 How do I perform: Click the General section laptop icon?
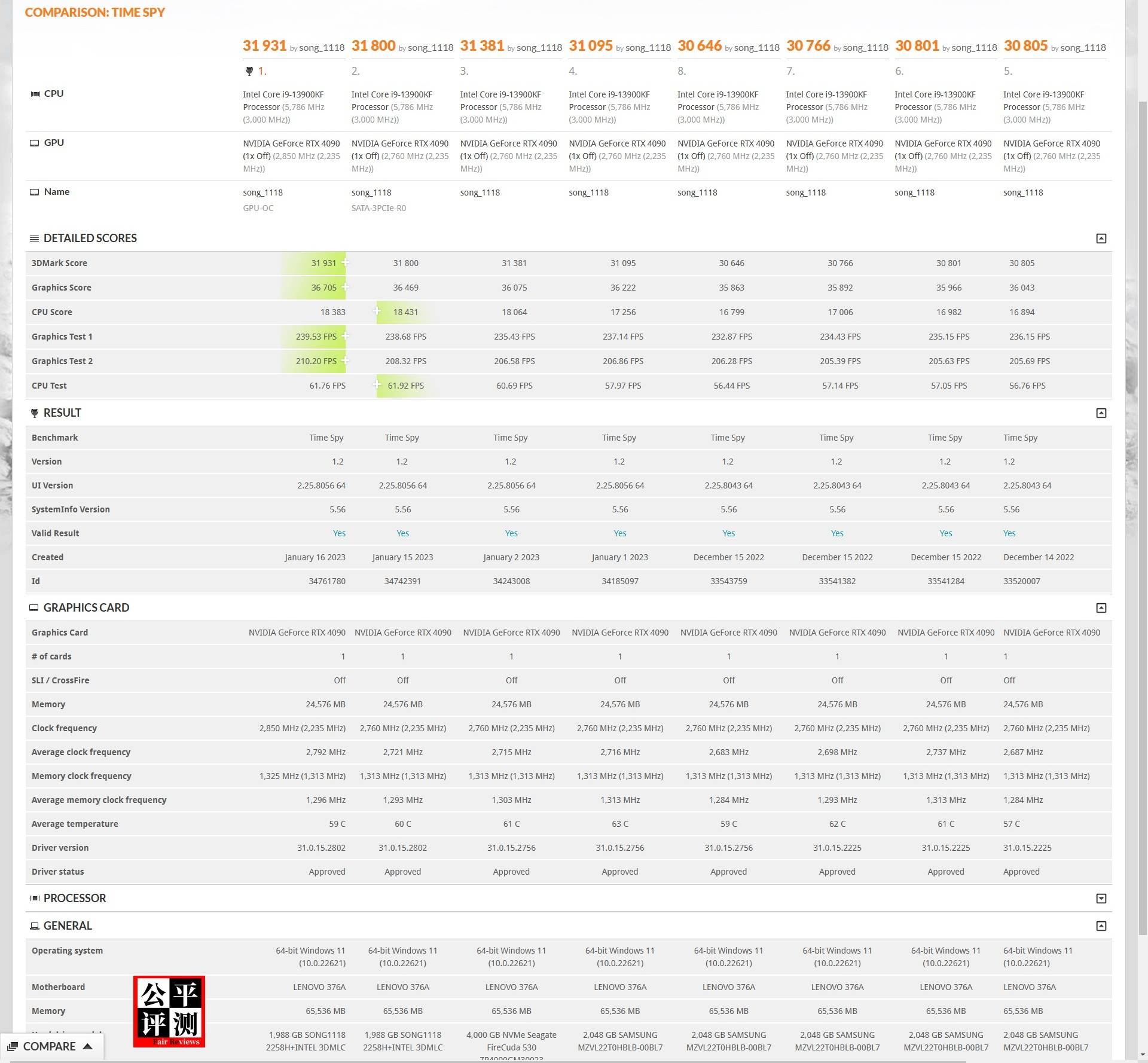point(35,926)
